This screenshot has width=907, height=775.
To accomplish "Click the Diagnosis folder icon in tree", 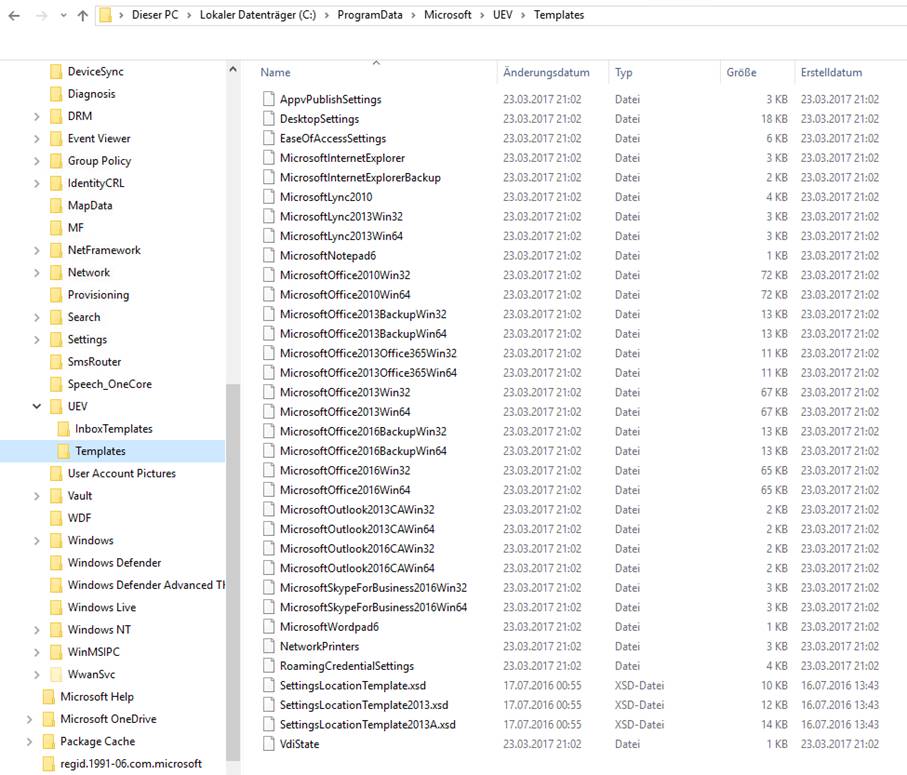I will click(56, 94).
